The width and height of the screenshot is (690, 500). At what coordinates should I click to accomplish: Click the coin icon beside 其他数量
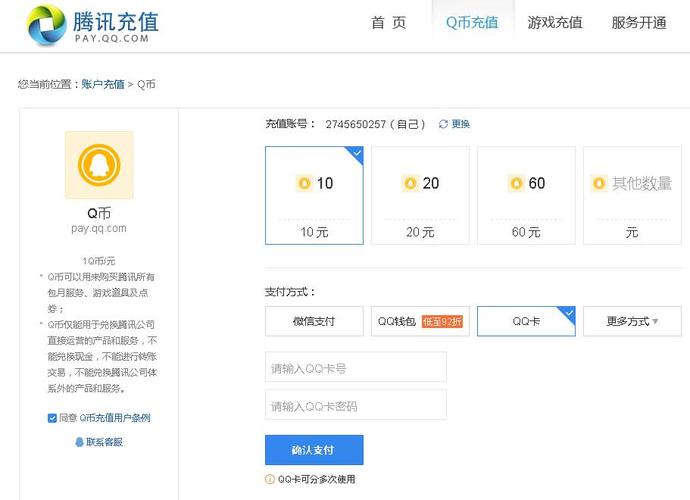pyautogui.click(x=598, y=183)
